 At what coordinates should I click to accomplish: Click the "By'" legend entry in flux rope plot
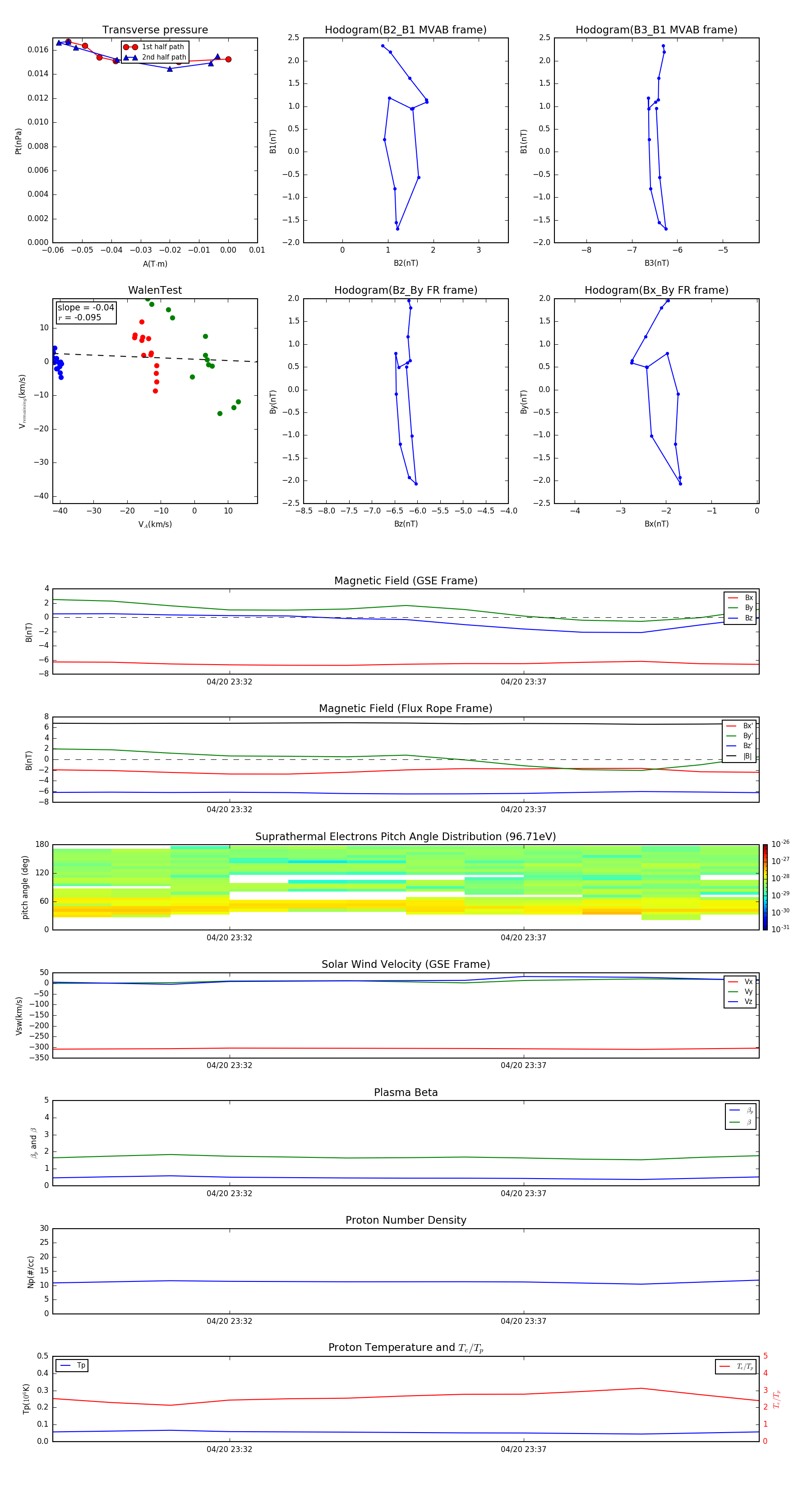[740, 736]
